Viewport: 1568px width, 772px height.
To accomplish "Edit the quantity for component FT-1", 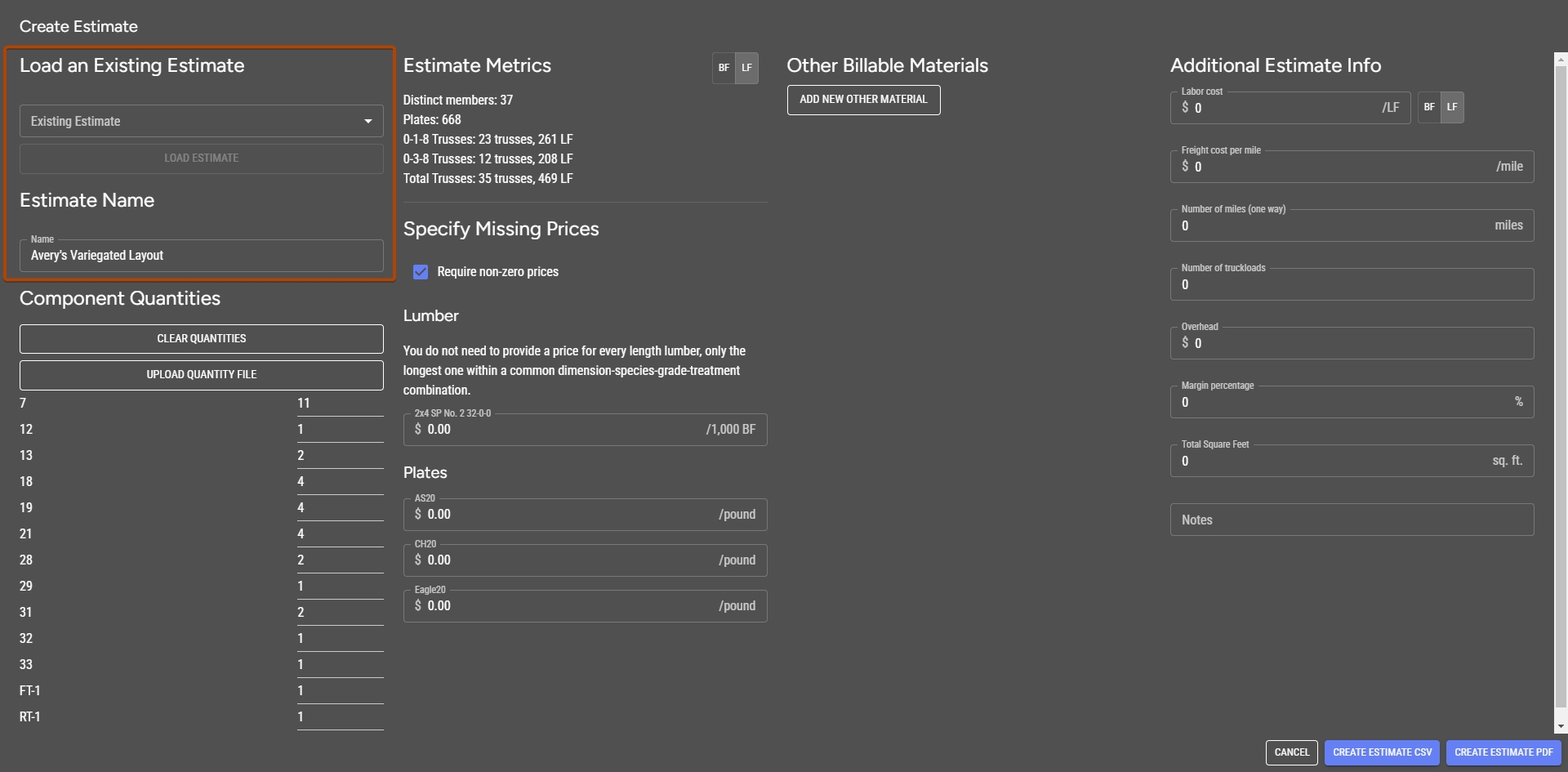I will point(340,691).
